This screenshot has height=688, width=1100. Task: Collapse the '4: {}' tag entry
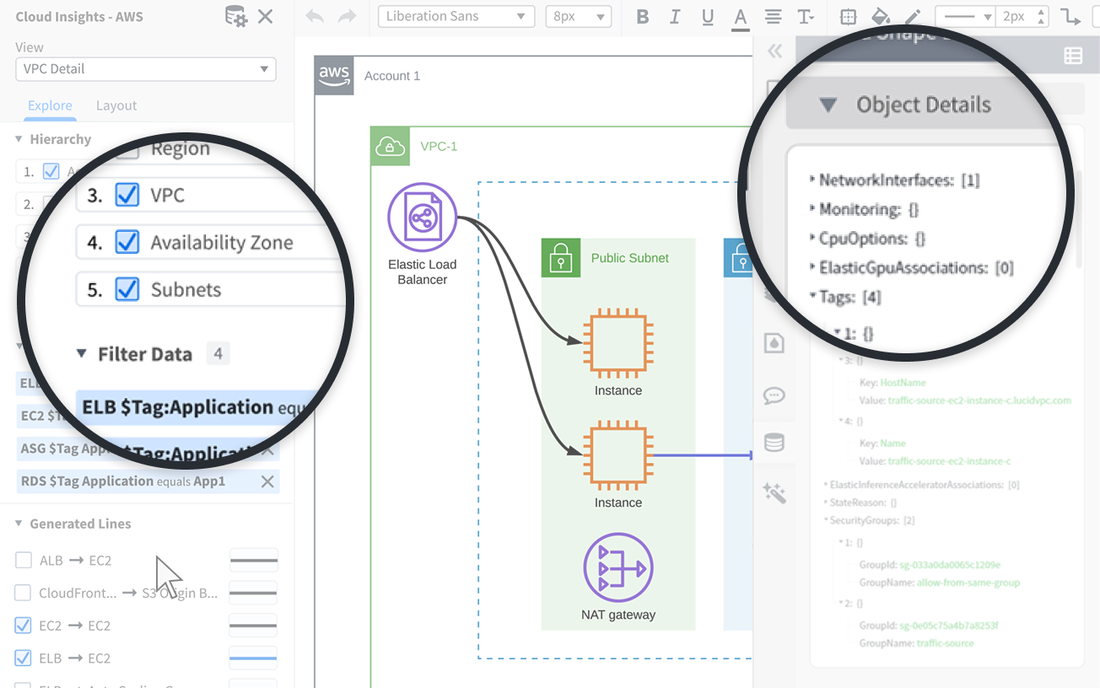pyautogui.click(x=840, y=421)
